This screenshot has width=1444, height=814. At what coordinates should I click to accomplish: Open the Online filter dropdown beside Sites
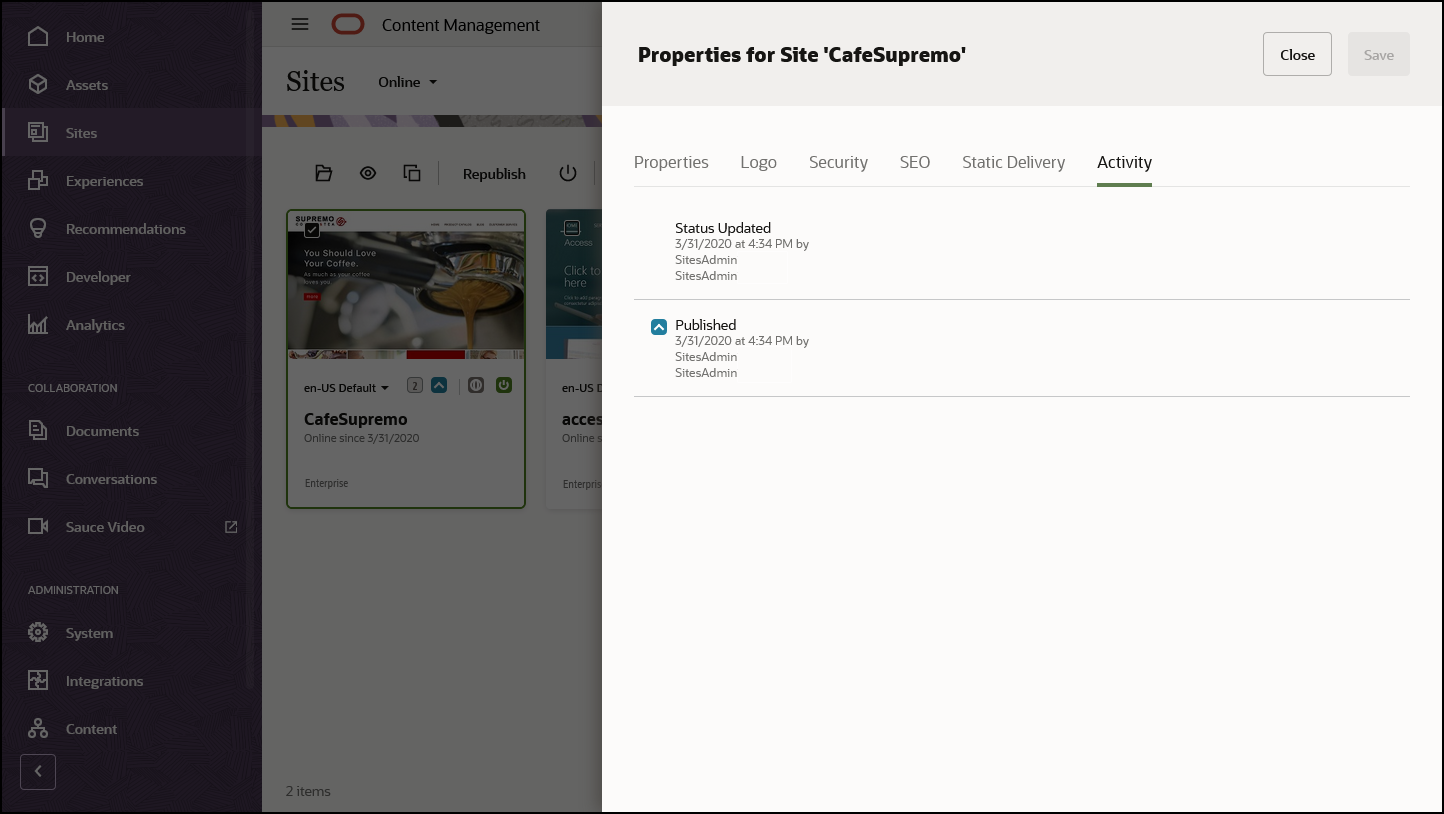[408, 82]
